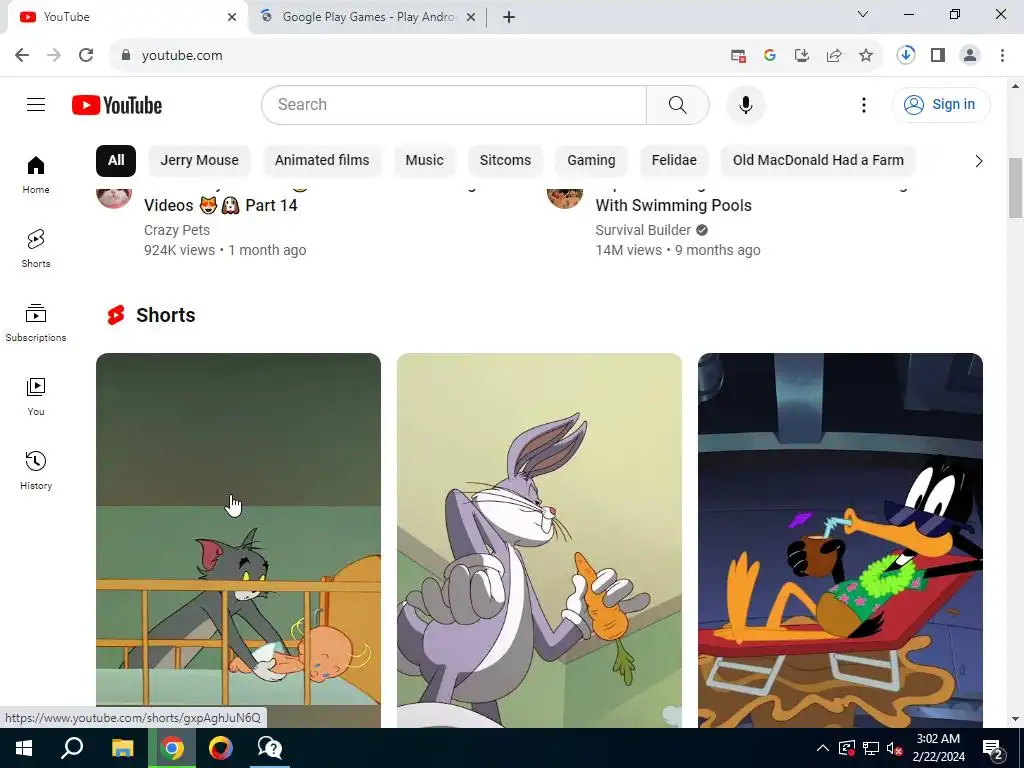Reload the YouTube page
This screenshot has width=1024, height=768.
[x=86, y=56]
